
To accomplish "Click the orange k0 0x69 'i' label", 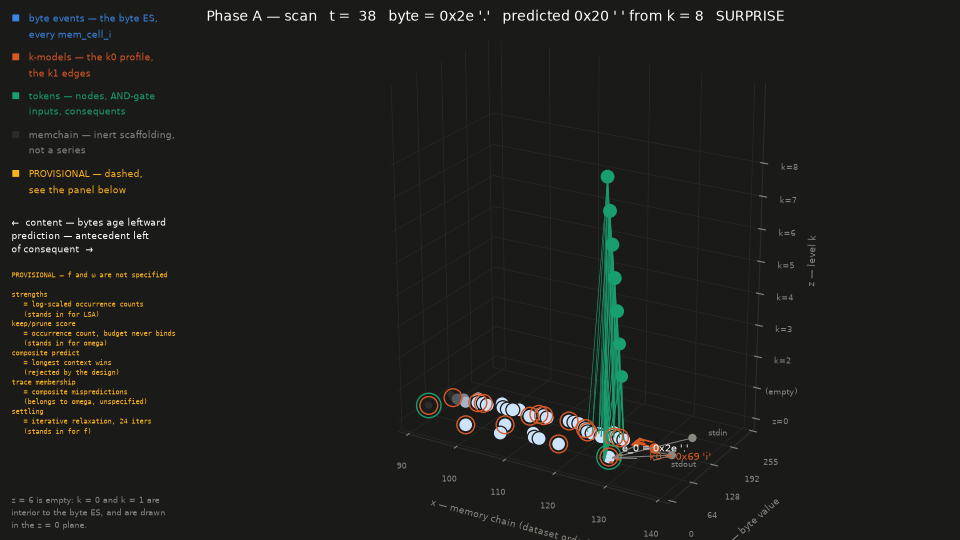I will point(680,457).
